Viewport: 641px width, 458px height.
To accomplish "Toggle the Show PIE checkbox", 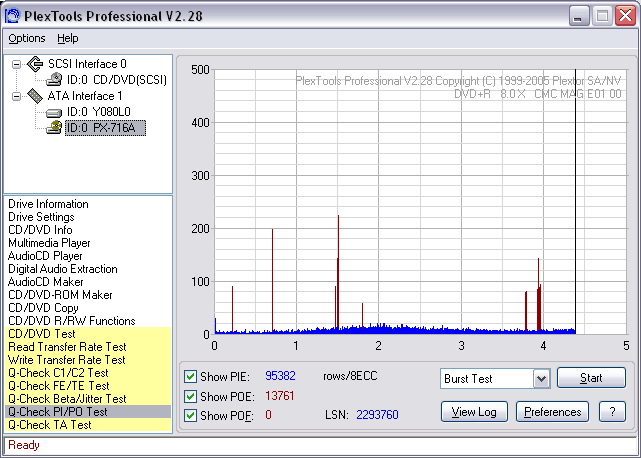I will [190, 376].
